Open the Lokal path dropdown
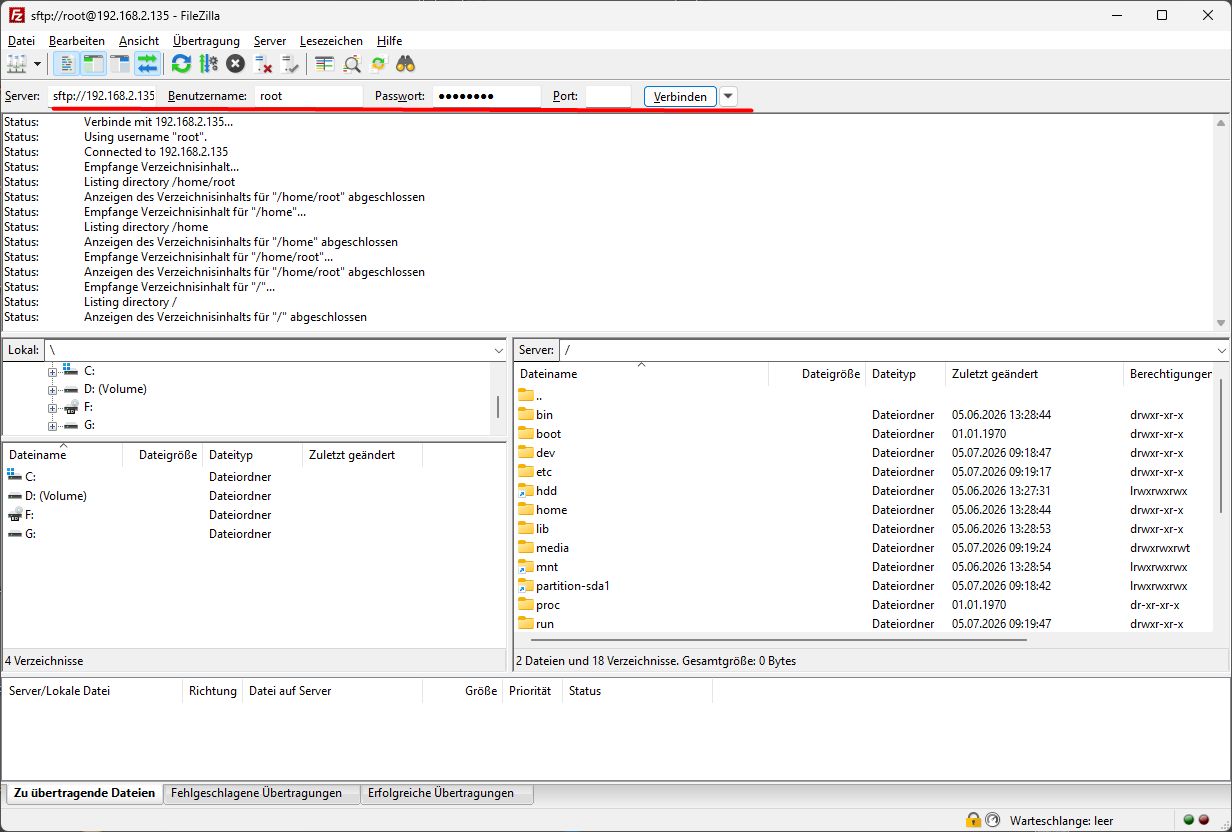The height and width of the screenshot is (832, 1232). [x=499, y=350]
